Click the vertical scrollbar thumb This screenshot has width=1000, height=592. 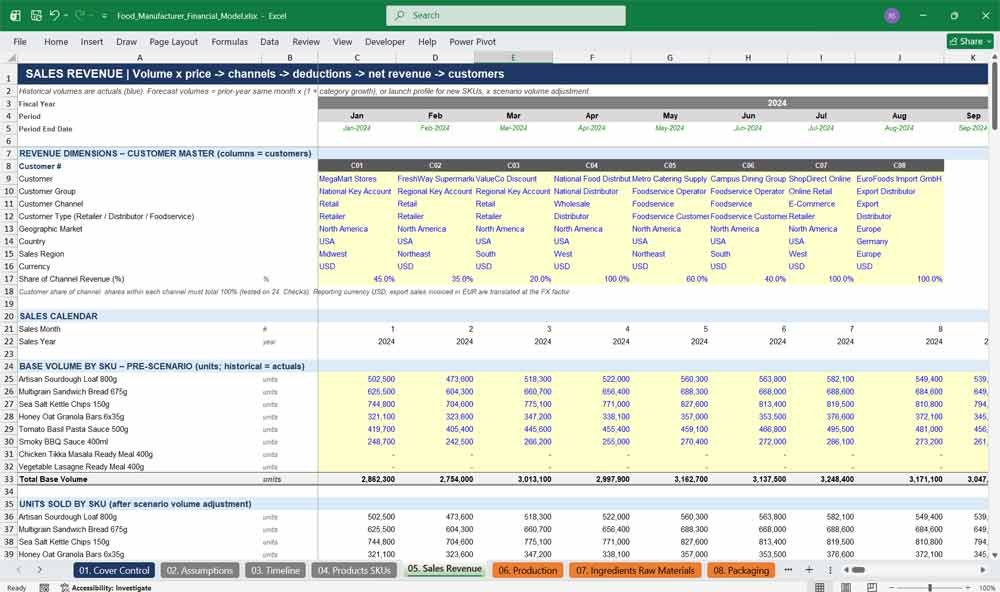[994, 94]
